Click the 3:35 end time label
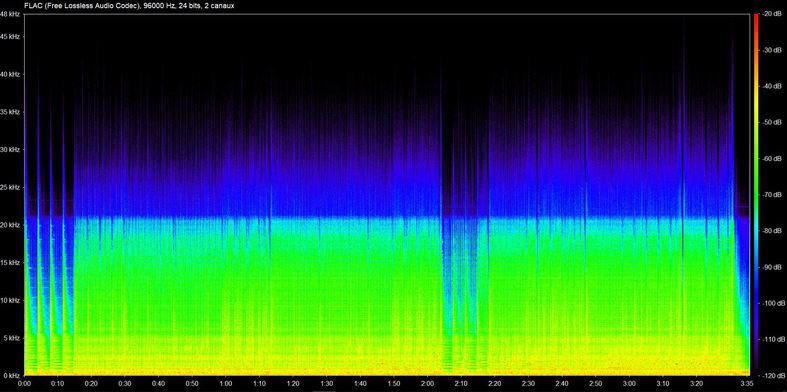The height and width of the screenshot is (392, 787). (x=747, y=383)
